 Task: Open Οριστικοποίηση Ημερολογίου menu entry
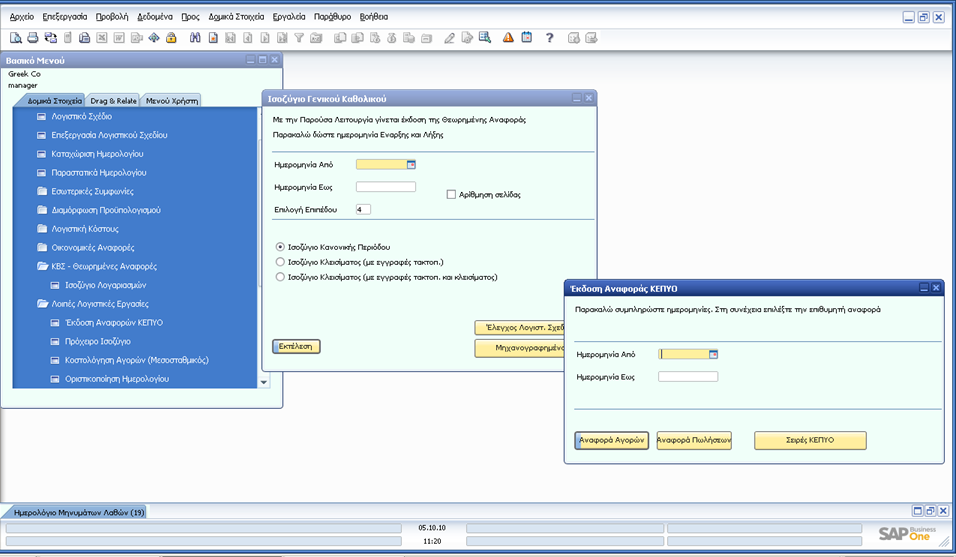tap(116, 378)
